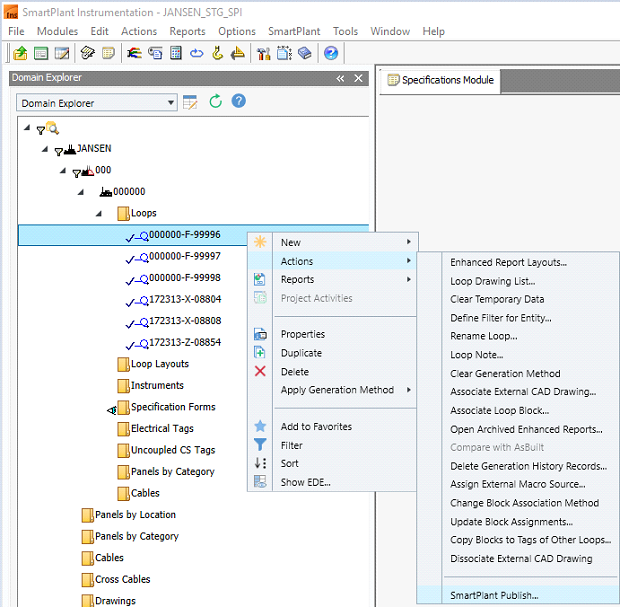621x608 pixels.
Task: Collapse the Domain Explorer panel with double chevron
Action: point(340,78)
